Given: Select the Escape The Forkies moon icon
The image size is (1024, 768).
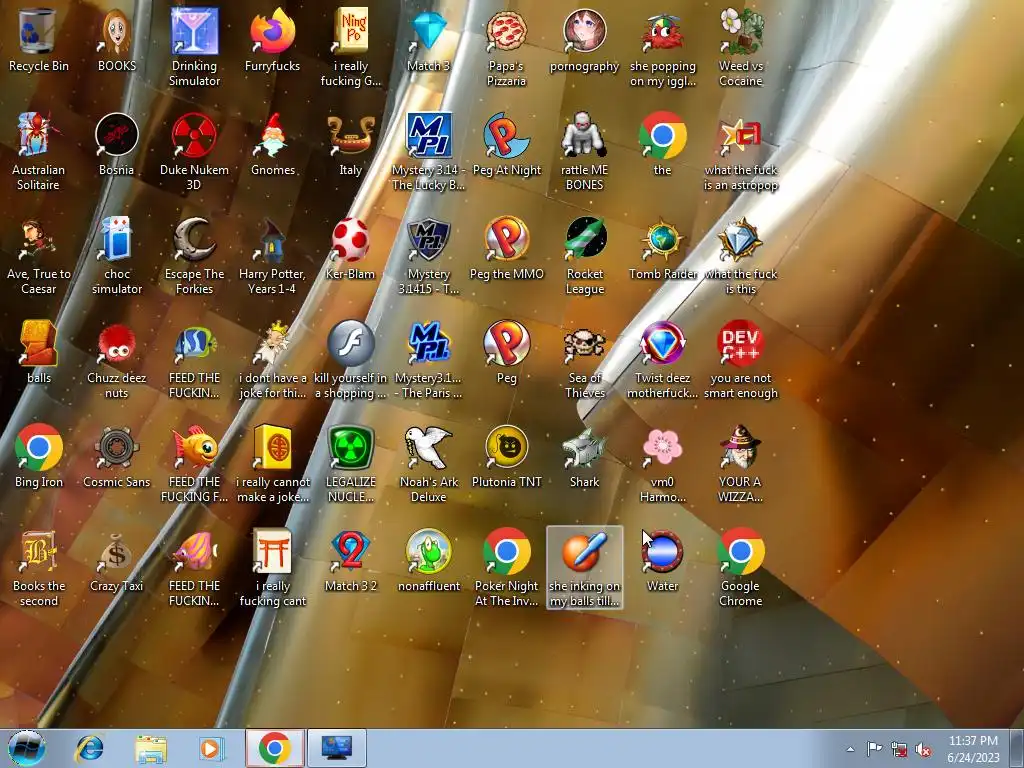Looking at the screenshot, I should point(194,240).
